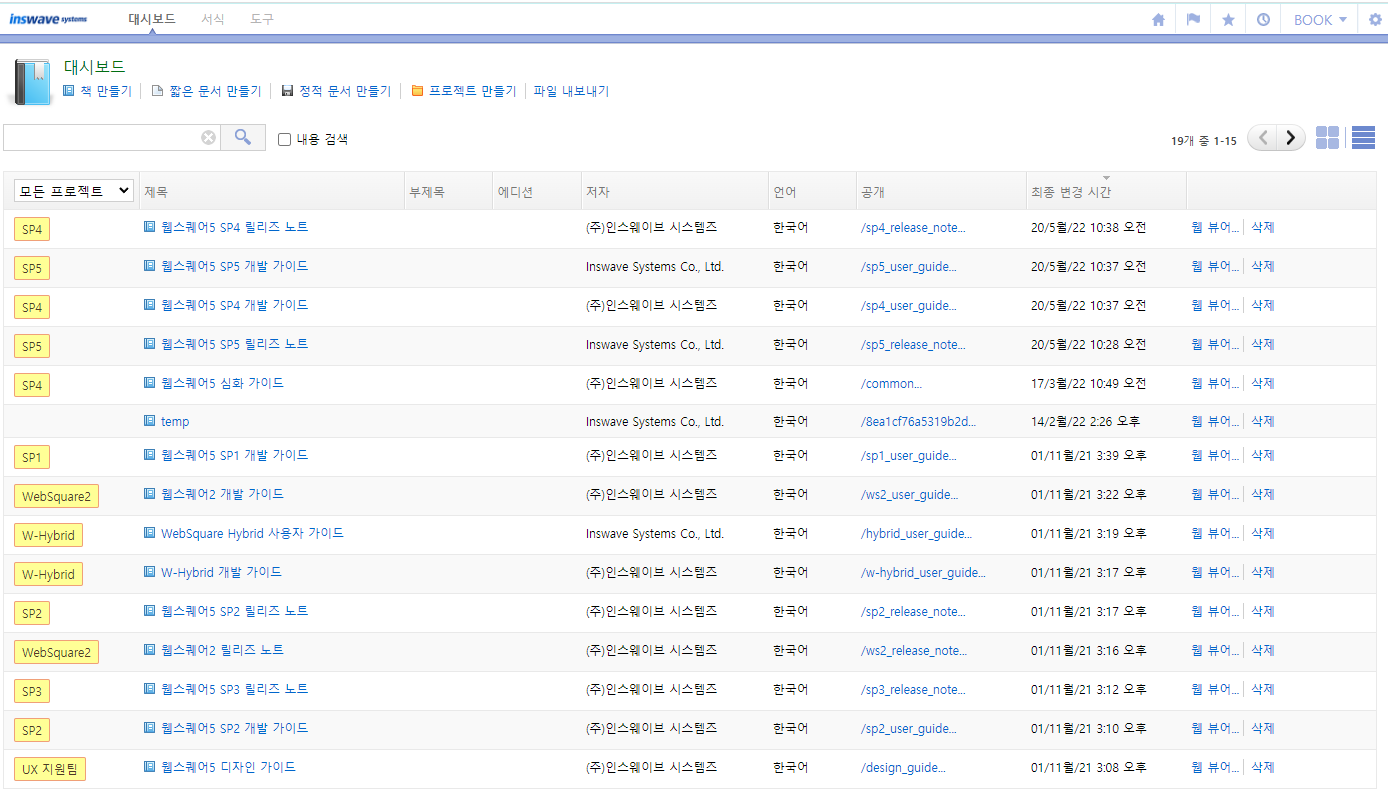Screen dimensions: 1388x797
Task: Click 정적 문서 만들기 link
Action: 345,91
